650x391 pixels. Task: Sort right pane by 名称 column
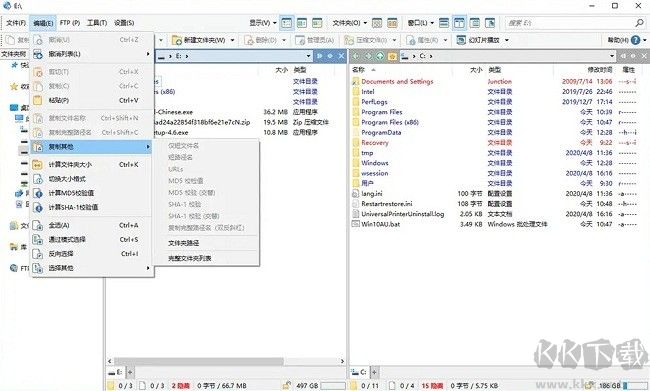pyautogui.click(x=359, y=70)
